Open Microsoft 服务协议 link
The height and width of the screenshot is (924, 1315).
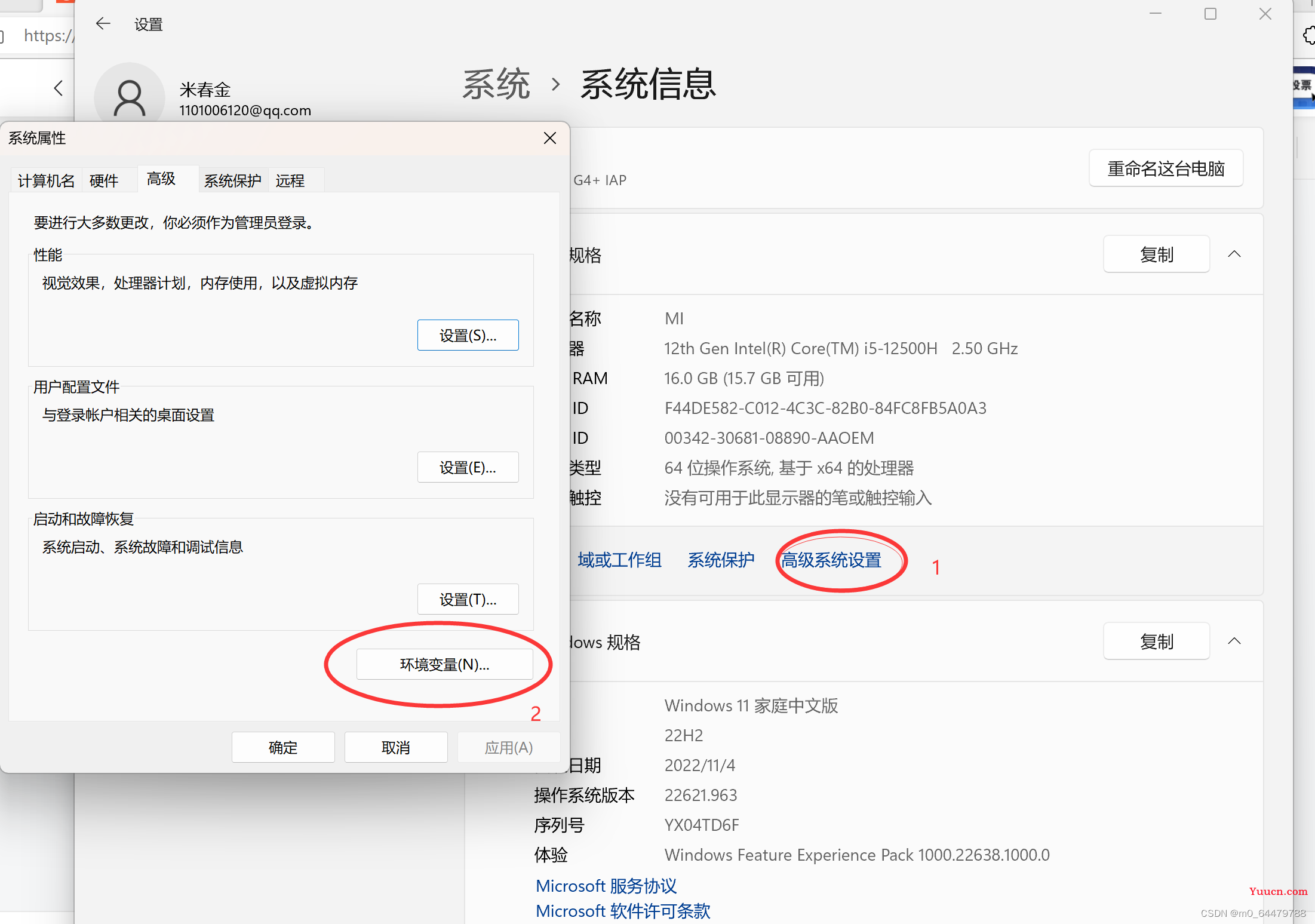(x=606, y=886)
